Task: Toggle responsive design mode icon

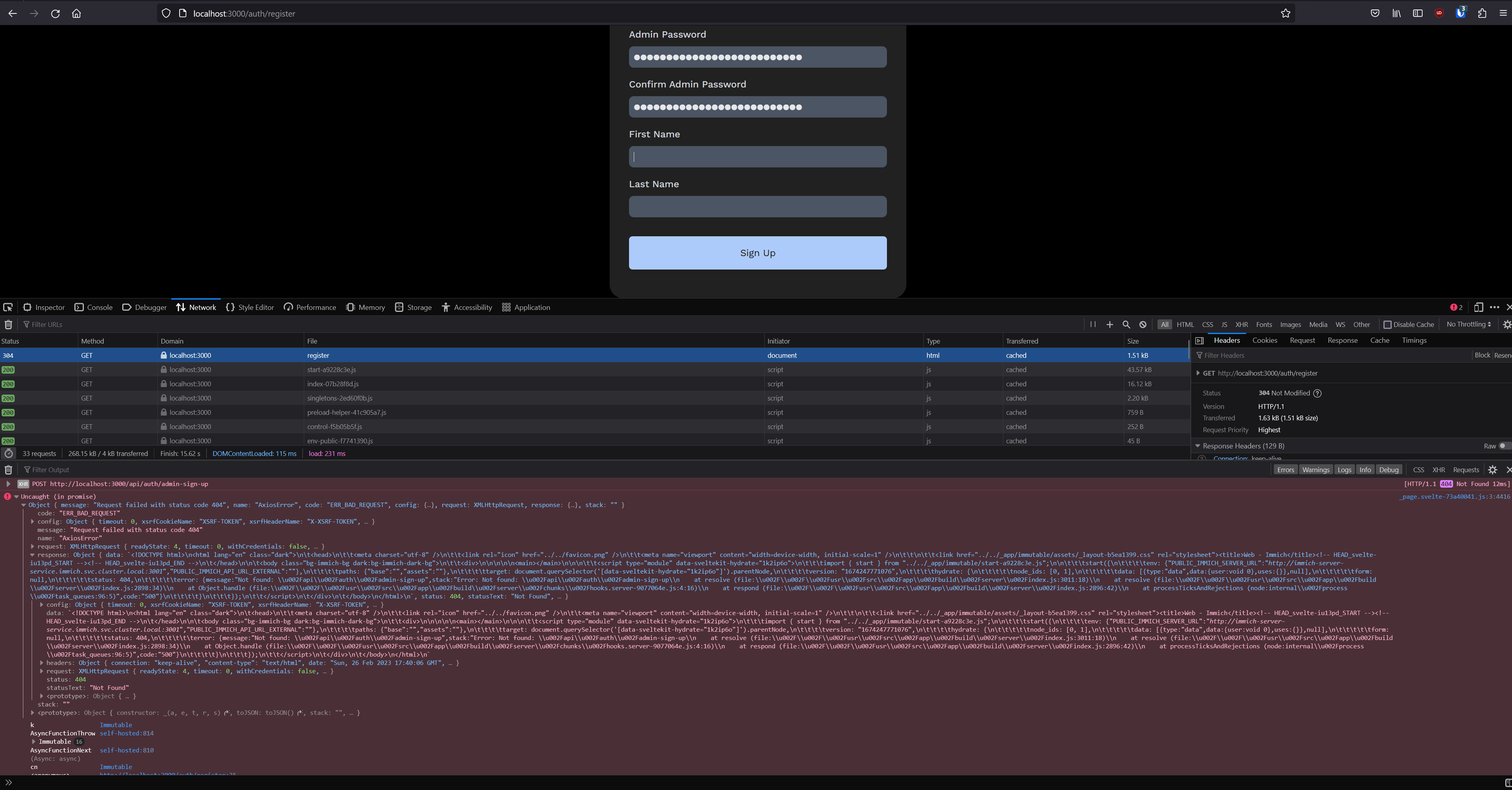Action: tap(1478, 307)
